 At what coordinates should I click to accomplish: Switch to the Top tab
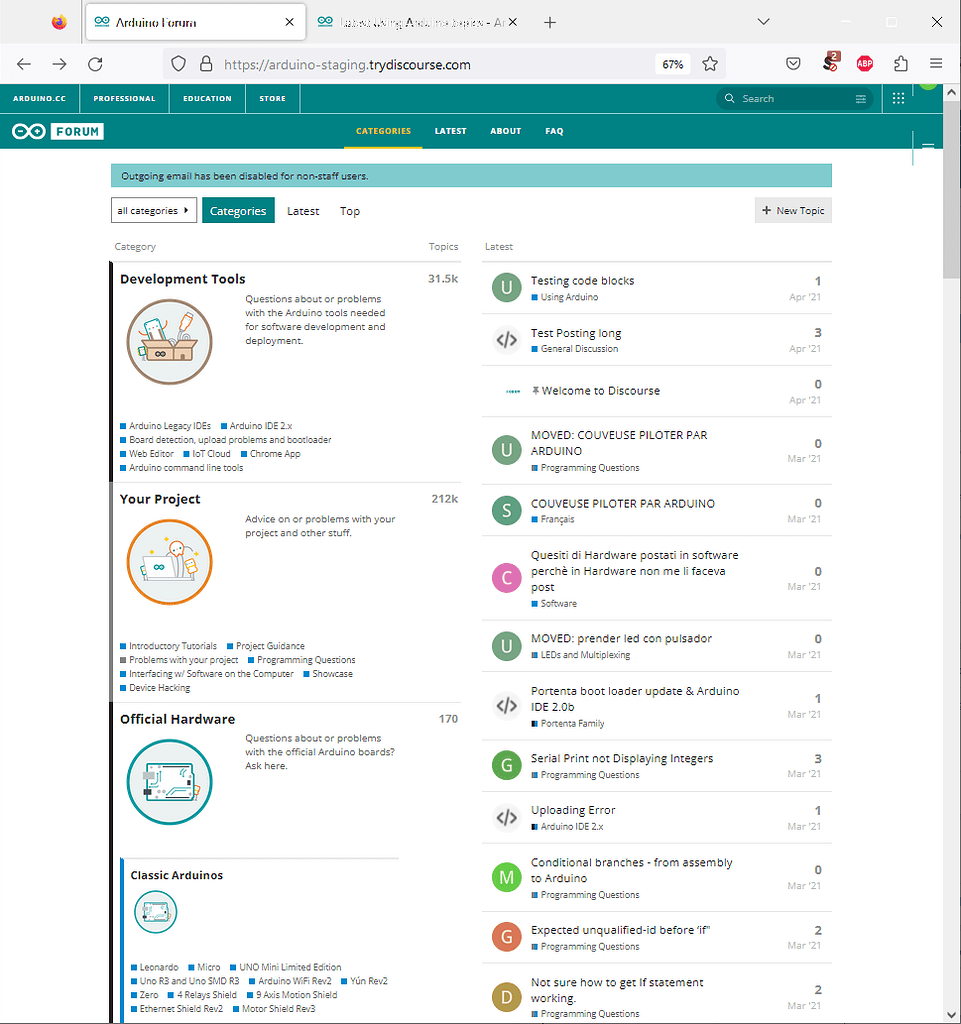350,211
